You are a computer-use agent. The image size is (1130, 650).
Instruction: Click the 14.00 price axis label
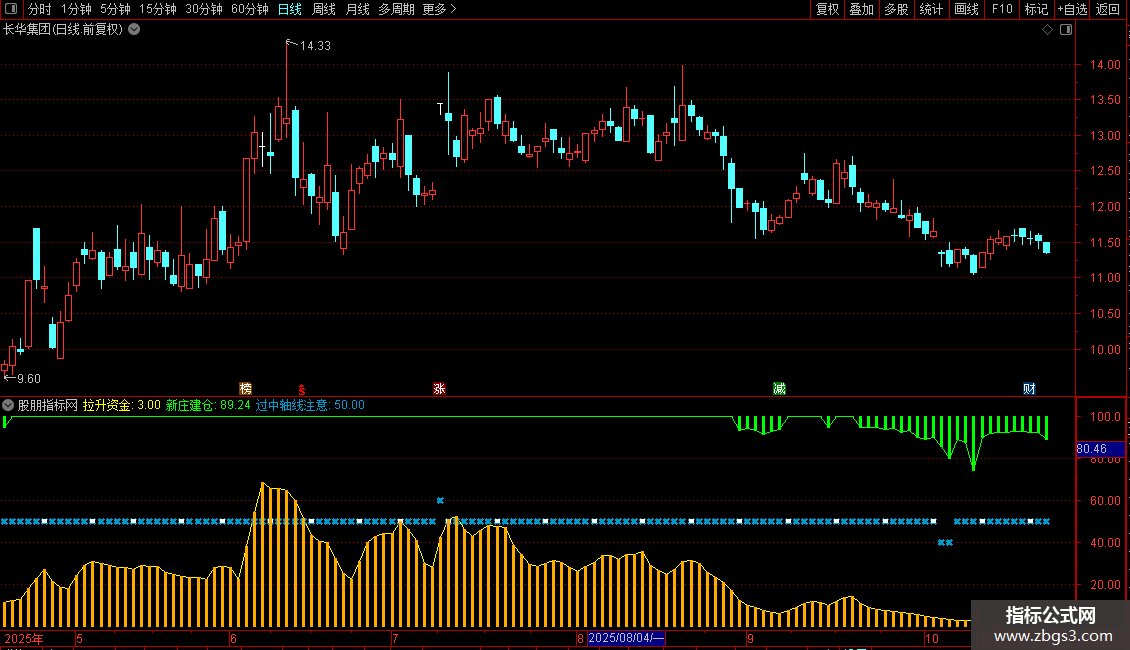[x=1105, y=64]
